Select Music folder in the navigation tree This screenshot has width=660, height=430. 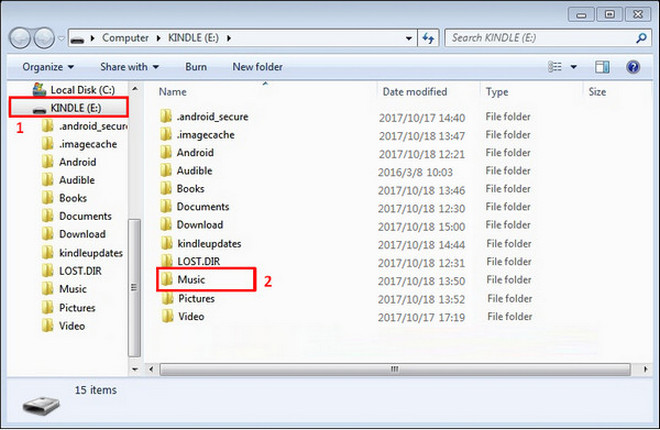64,289
